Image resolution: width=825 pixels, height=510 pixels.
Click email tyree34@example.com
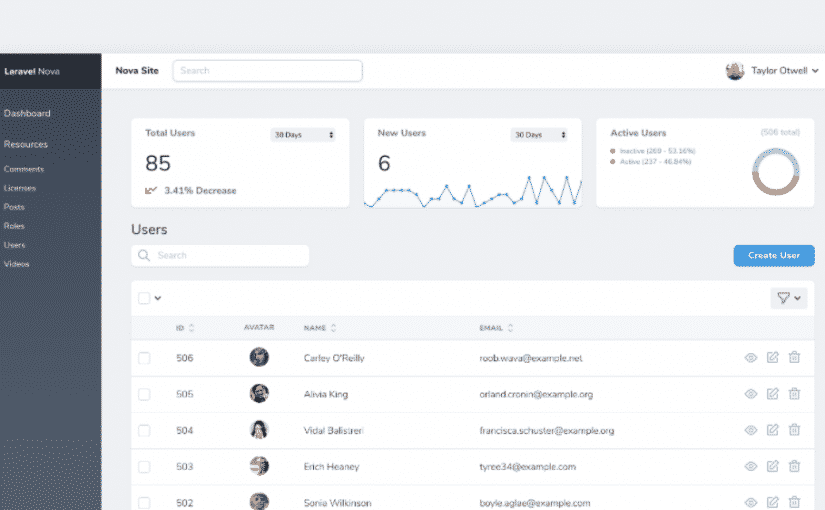[527, 466]
